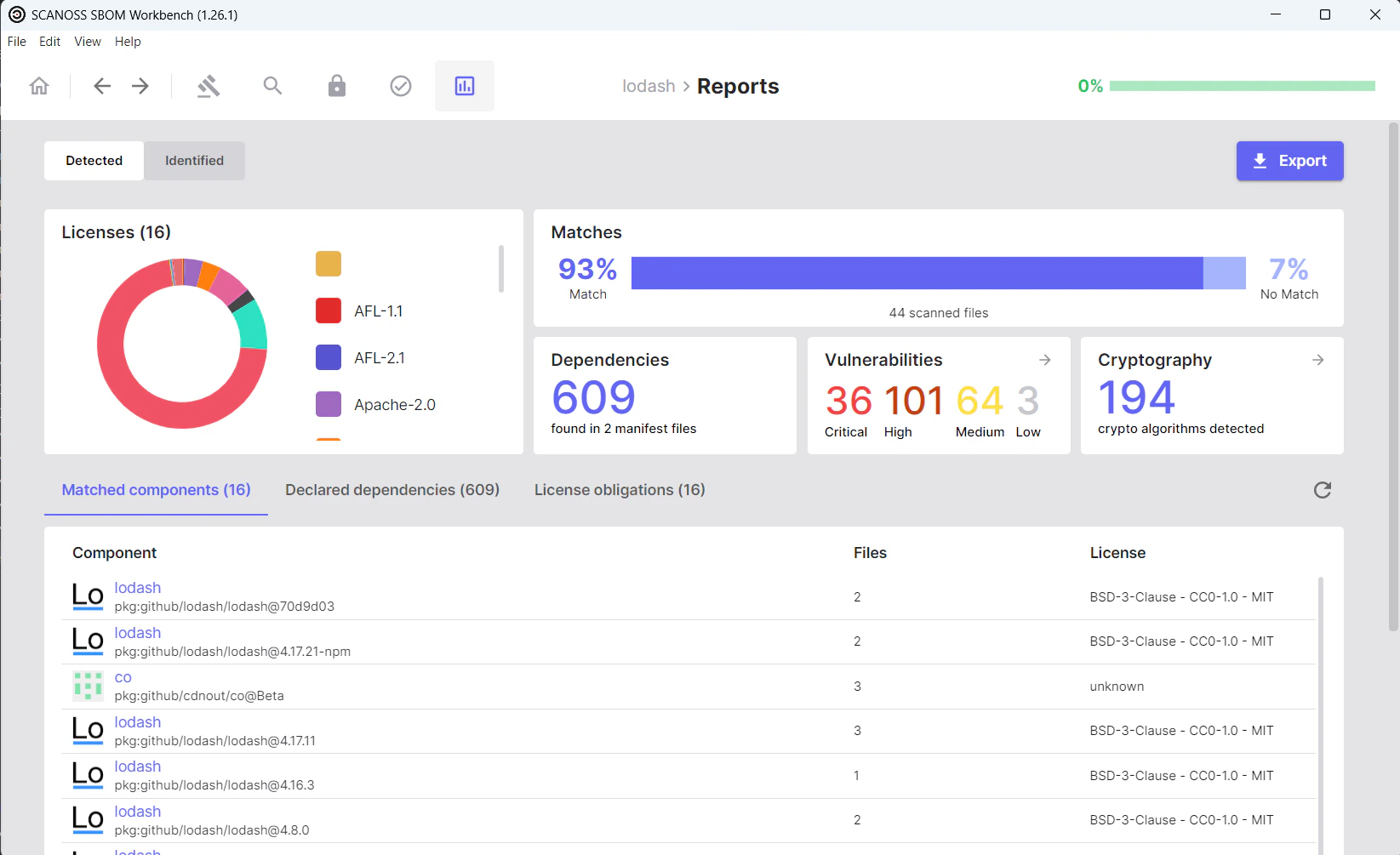Click the forward navigation arrow

pyautogui.click(x=140, y=85)
